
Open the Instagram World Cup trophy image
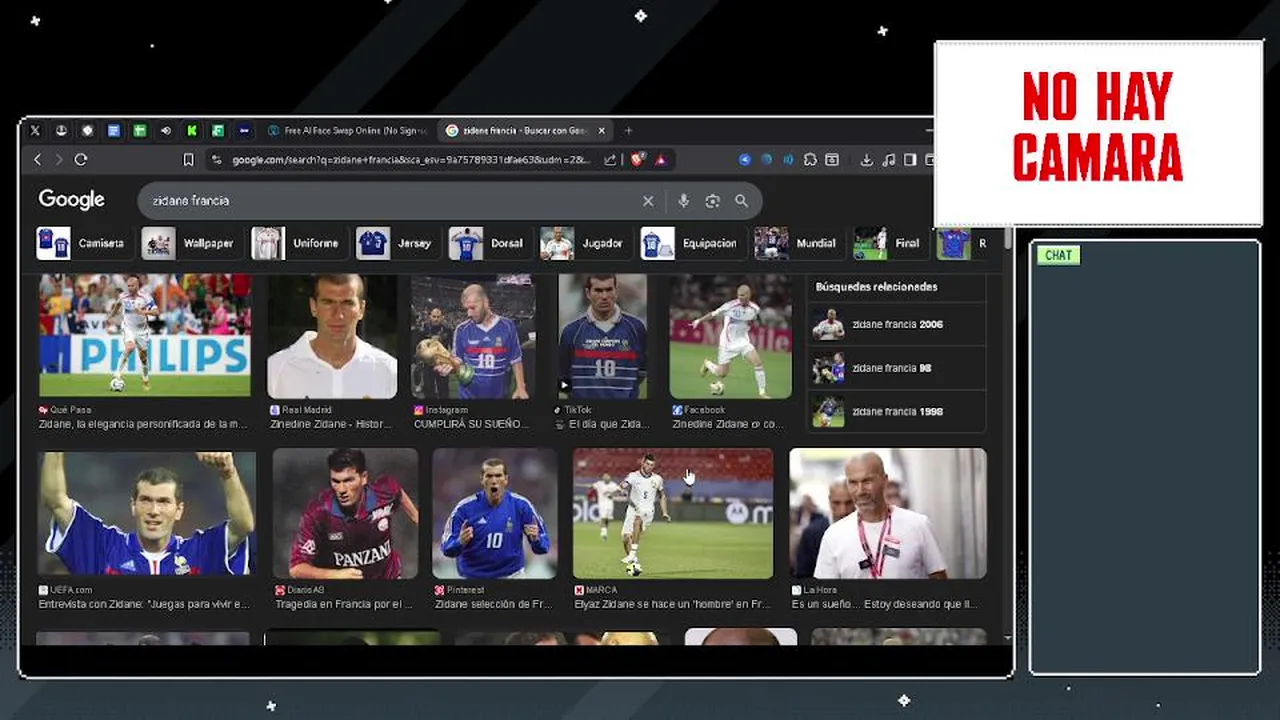(x=473, y=336)
